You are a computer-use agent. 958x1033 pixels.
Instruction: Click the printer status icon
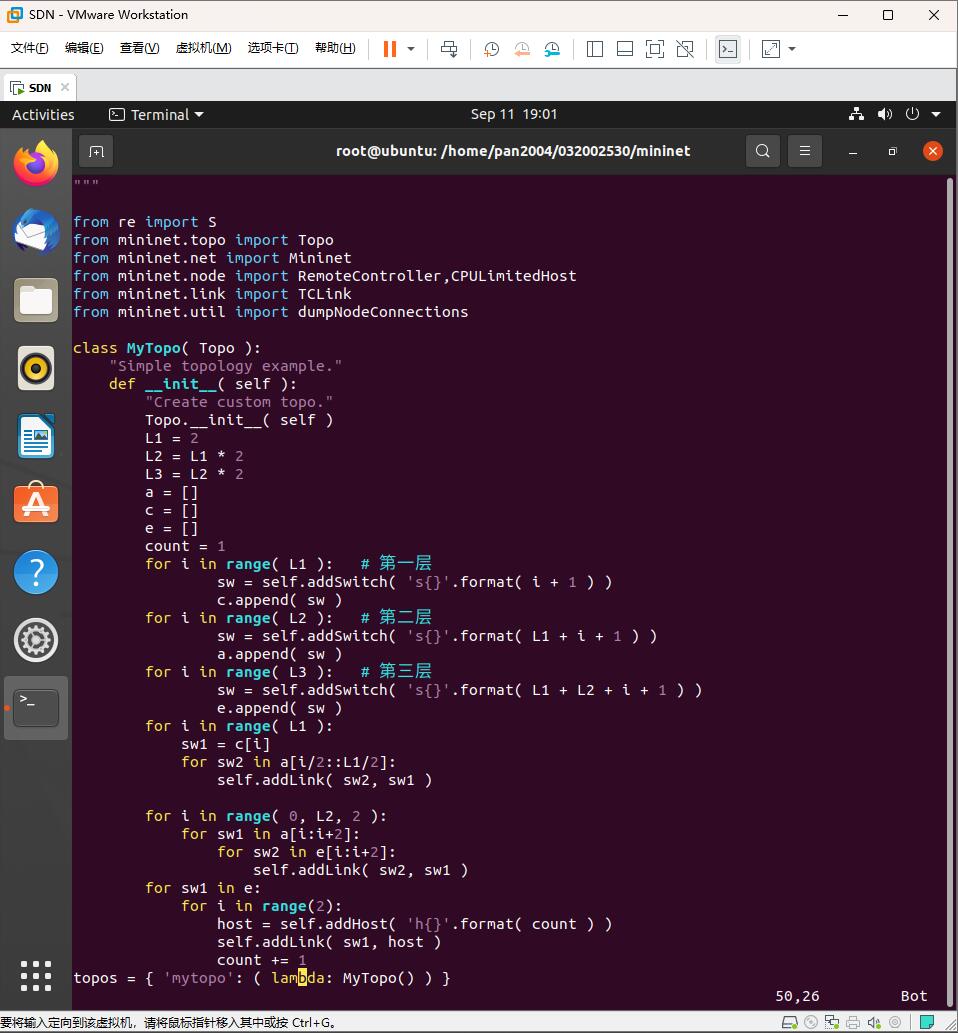[x=853, y=1022]
